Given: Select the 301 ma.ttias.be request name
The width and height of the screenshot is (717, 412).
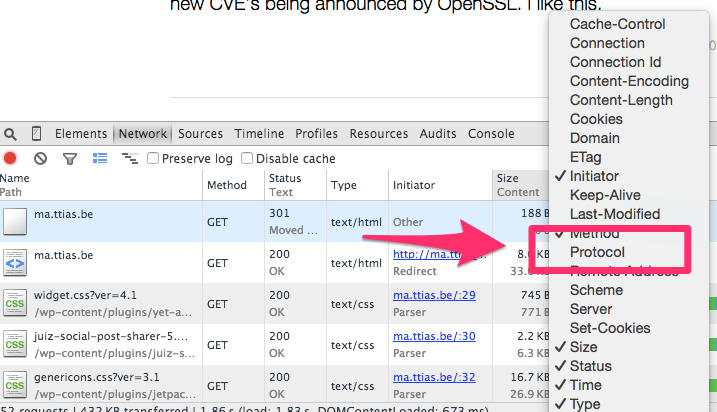Looking at the screenshot, I should [x=64, y=214].
